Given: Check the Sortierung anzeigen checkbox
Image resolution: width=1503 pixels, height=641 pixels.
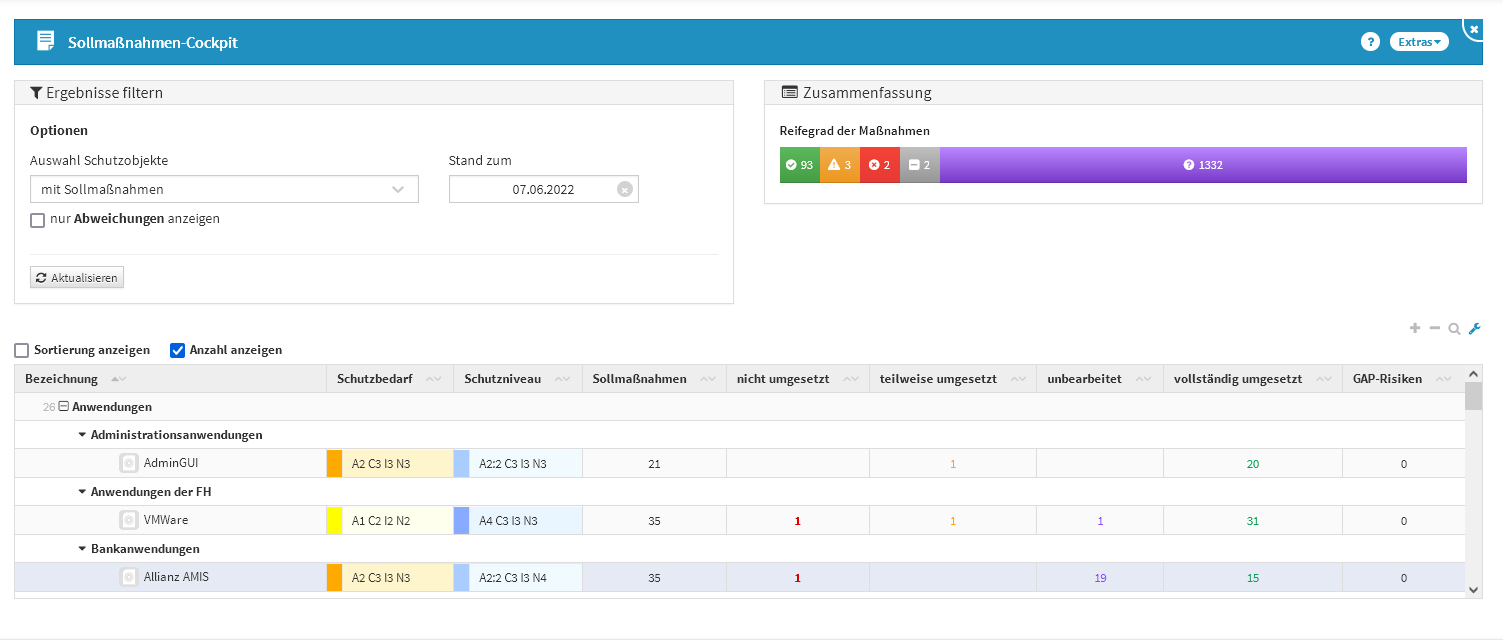Looking at the screenshot, I should 22,351.
